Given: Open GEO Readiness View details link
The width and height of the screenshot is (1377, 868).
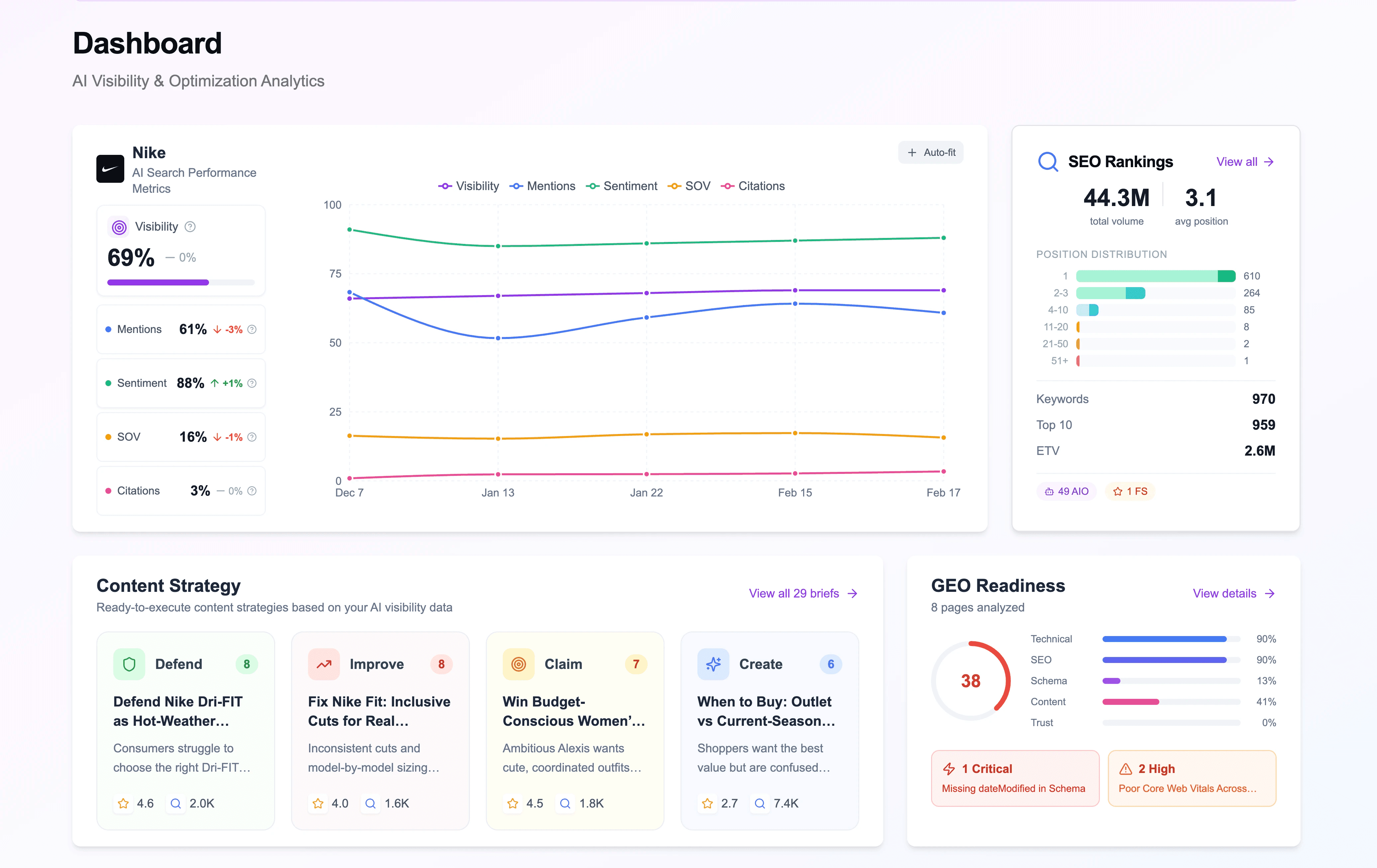Looking at the screenshot, I should tap(1233, 594).
